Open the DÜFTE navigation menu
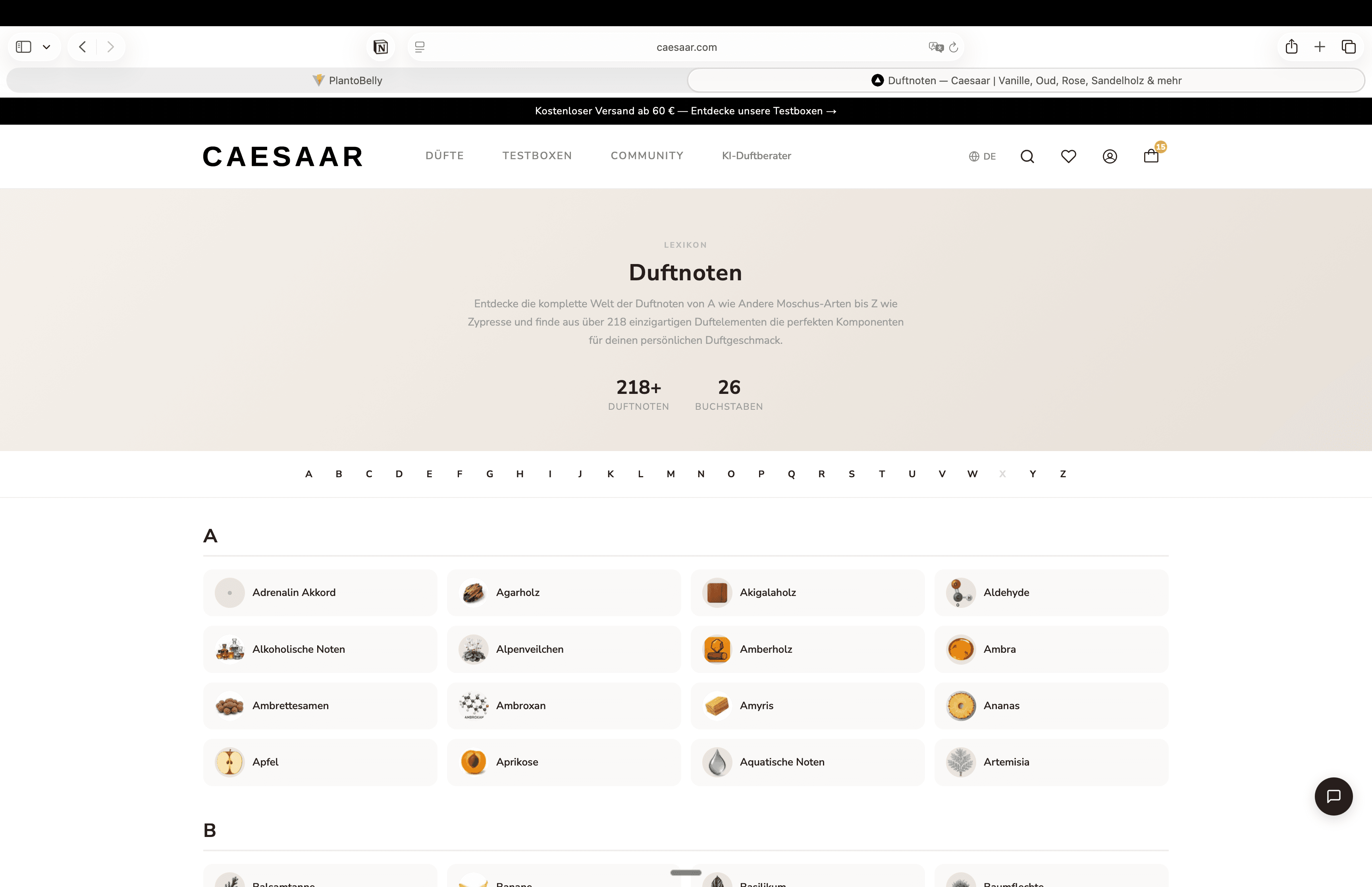The height and width of the screenshot is (887, 1372). [x=445, y=156]
